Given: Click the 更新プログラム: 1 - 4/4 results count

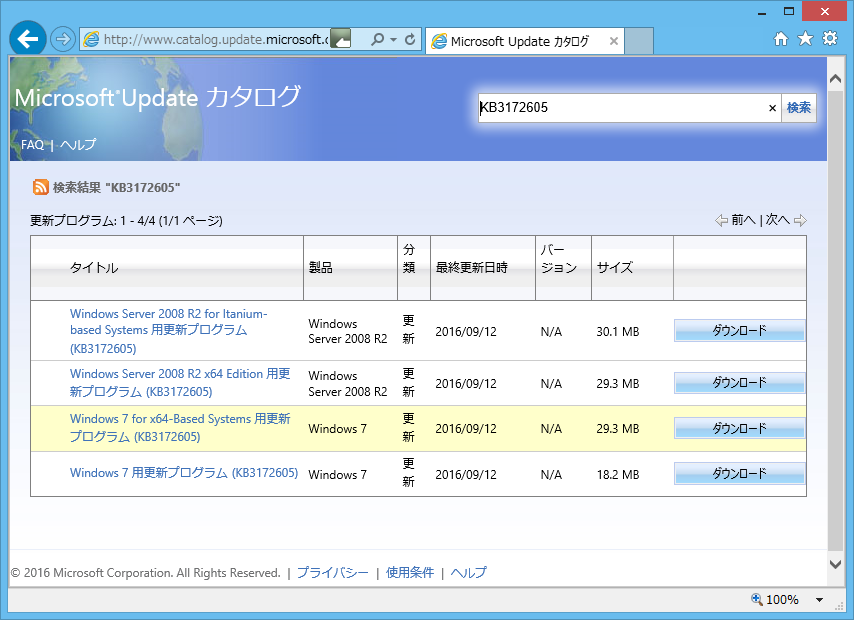Looking at the screenshot, I should coord(126,221).
